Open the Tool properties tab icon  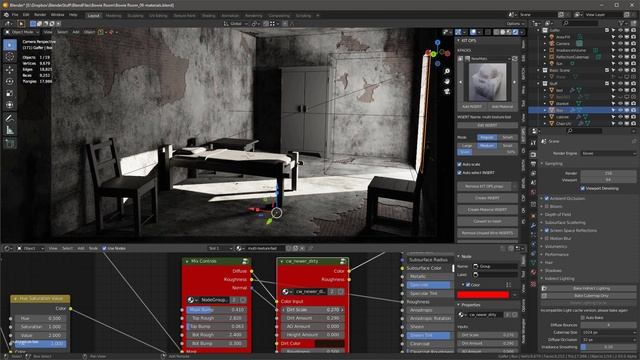533,142
